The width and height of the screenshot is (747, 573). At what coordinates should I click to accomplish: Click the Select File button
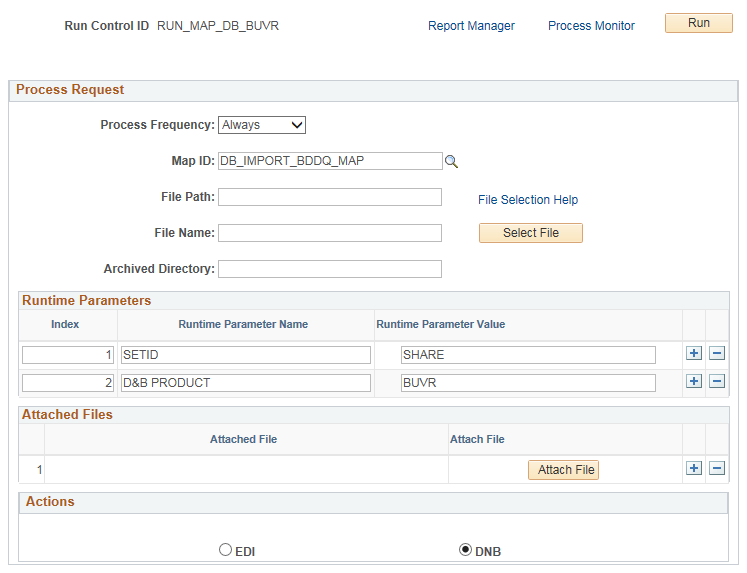click(531, 233)
